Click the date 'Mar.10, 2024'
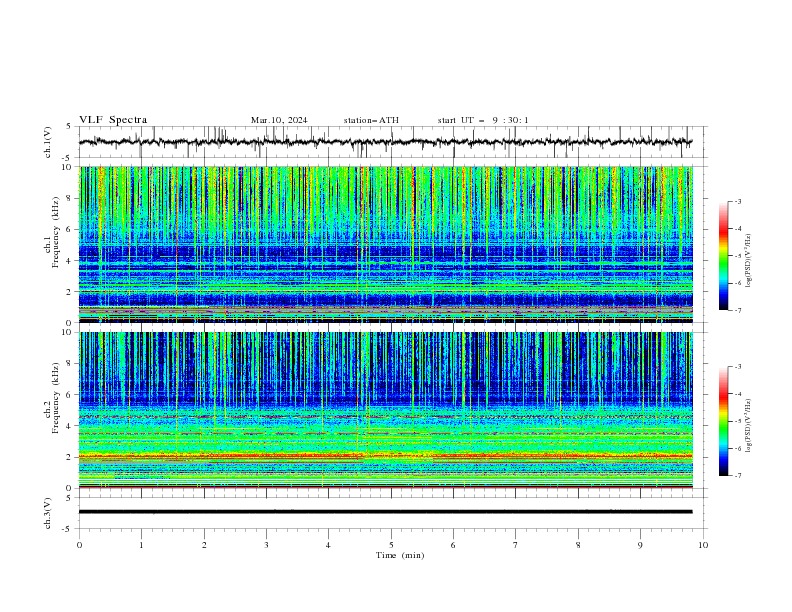 tap(279, 120)
